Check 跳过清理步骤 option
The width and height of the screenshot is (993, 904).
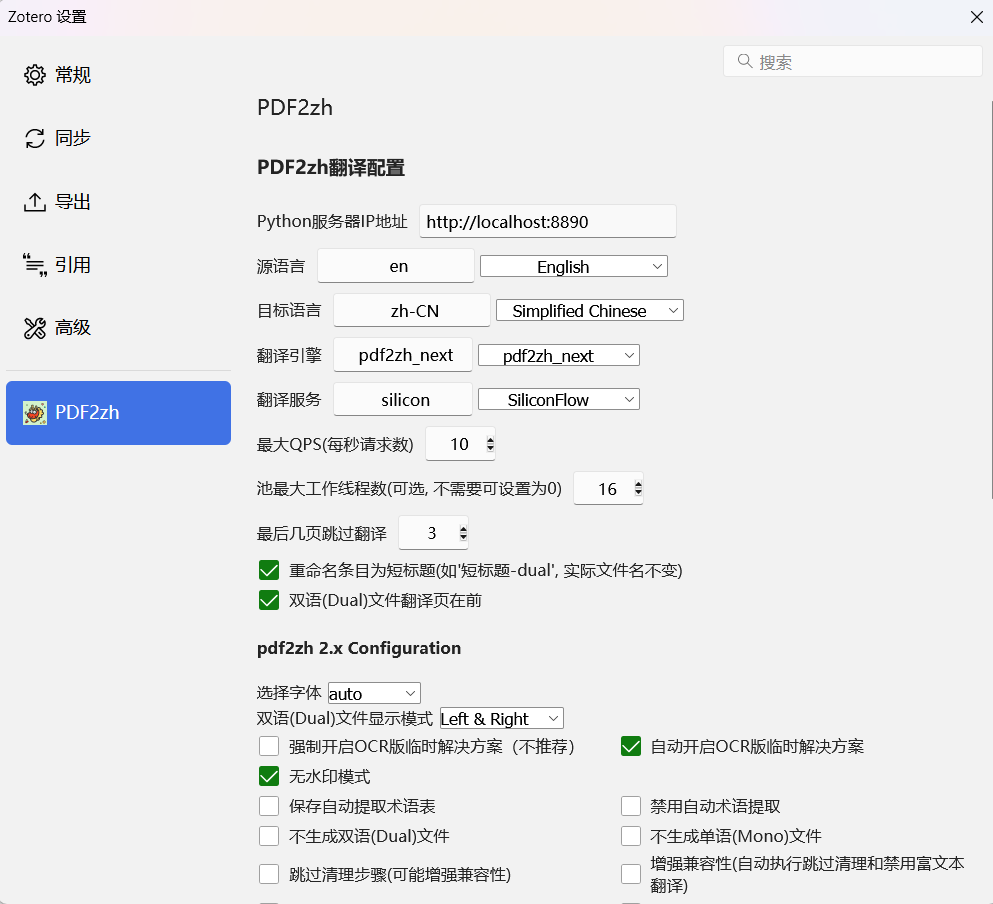tap(269, 874)
